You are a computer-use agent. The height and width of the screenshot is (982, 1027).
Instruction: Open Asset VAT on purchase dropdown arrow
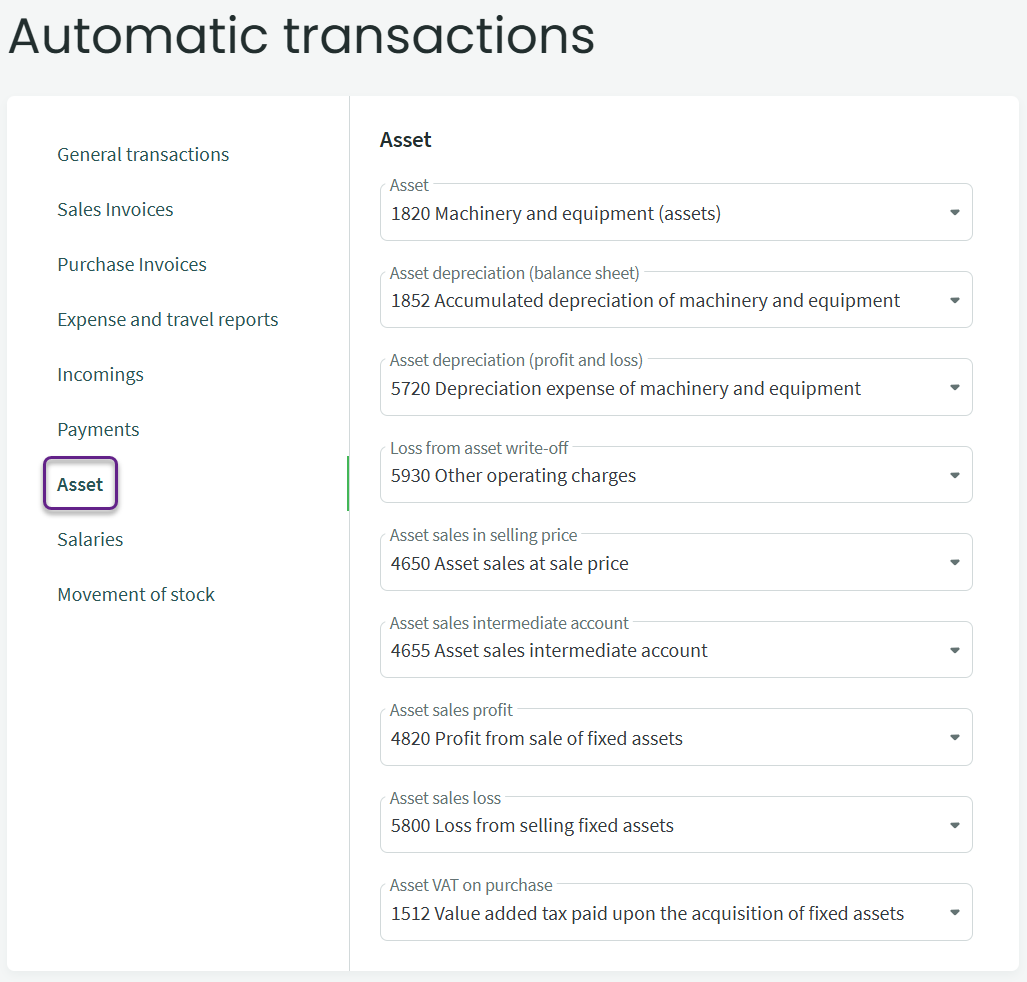(955, 913)
